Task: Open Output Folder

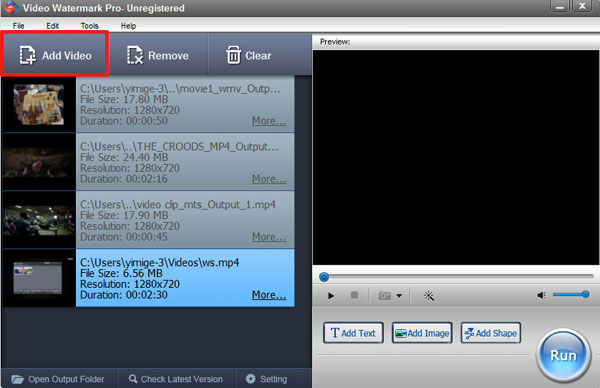Action: (x=58, y=379)
